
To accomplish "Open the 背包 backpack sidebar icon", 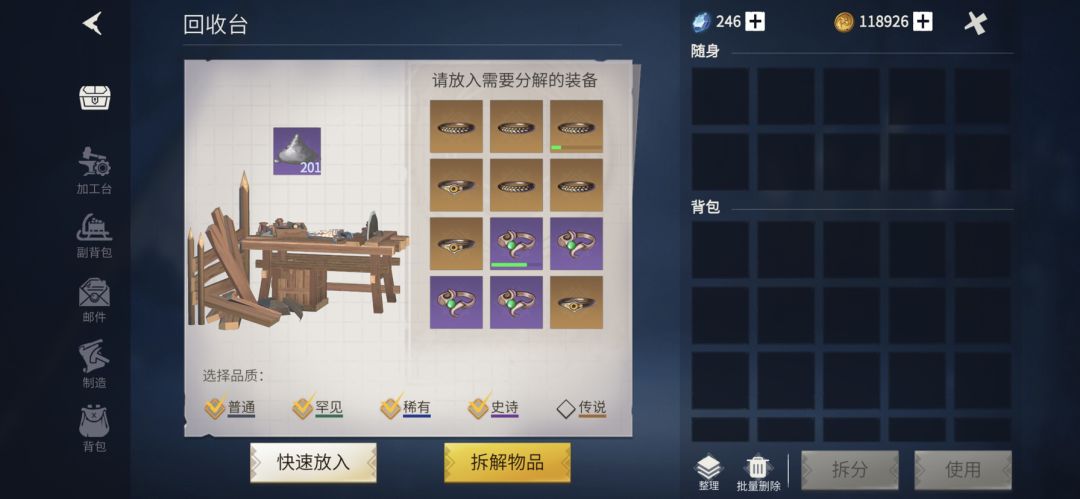I will click(x=94, y=429).
